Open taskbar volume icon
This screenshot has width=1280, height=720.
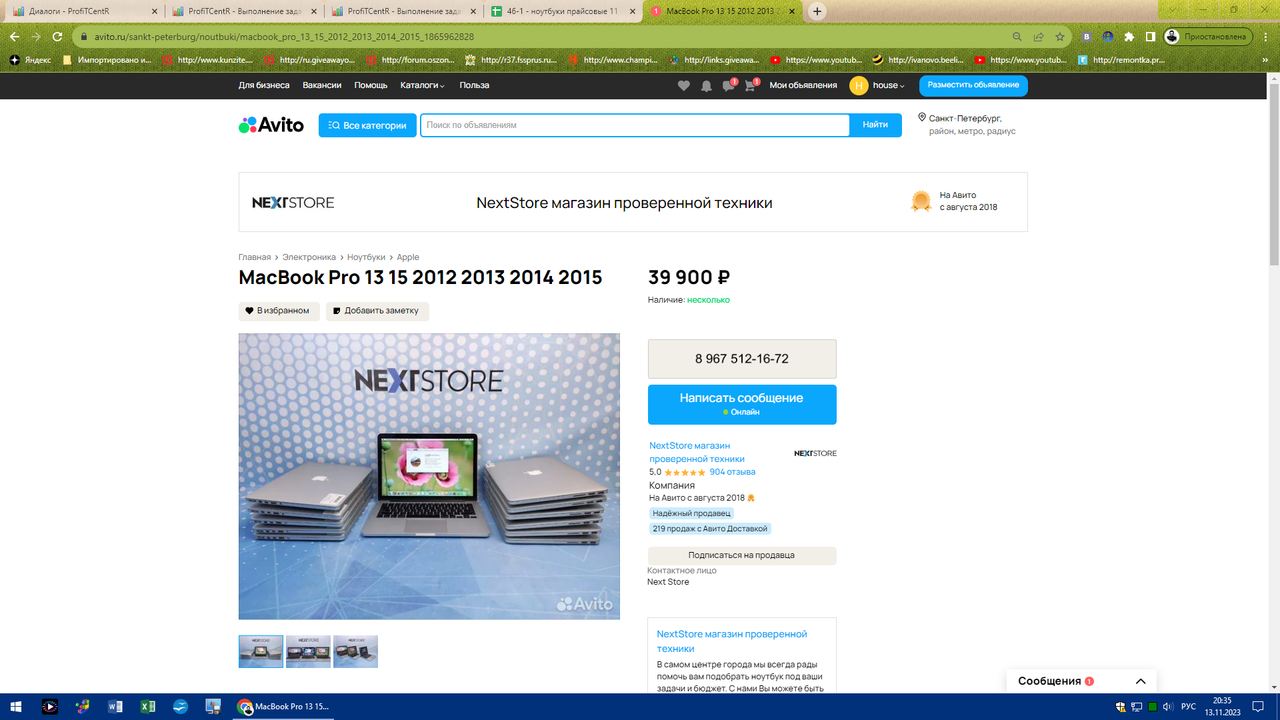click(1168, 707)
